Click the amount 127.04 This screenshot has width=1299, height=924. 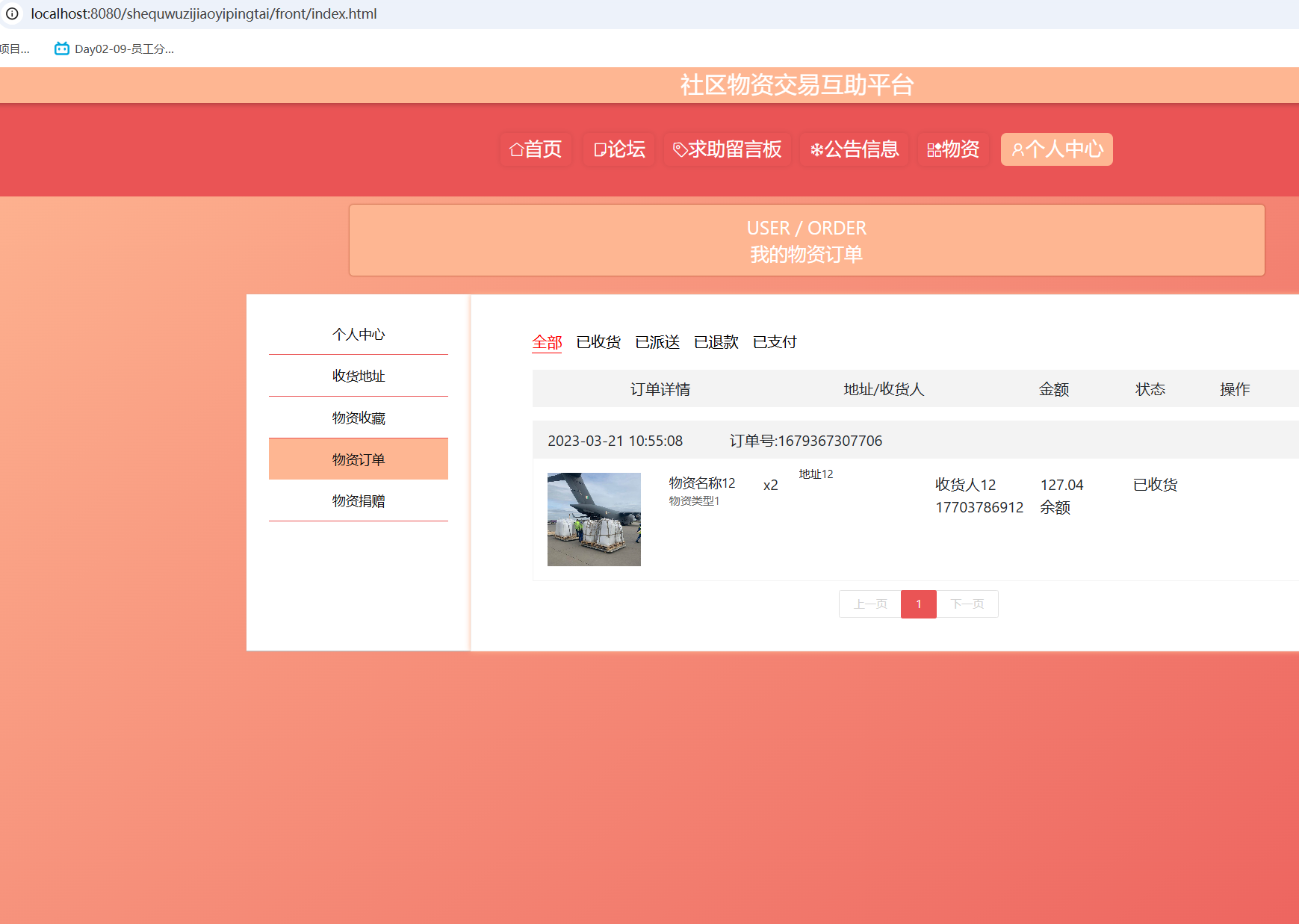pyautogui.click(x=1061, y=485)
